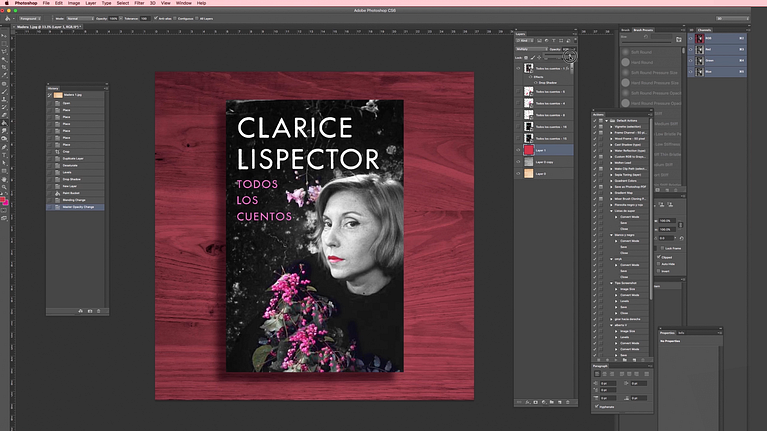The height and width of the screenshot is (431, 767).
Task: Open the Mode dropdown in the options bar
Action: click(80, 19)
